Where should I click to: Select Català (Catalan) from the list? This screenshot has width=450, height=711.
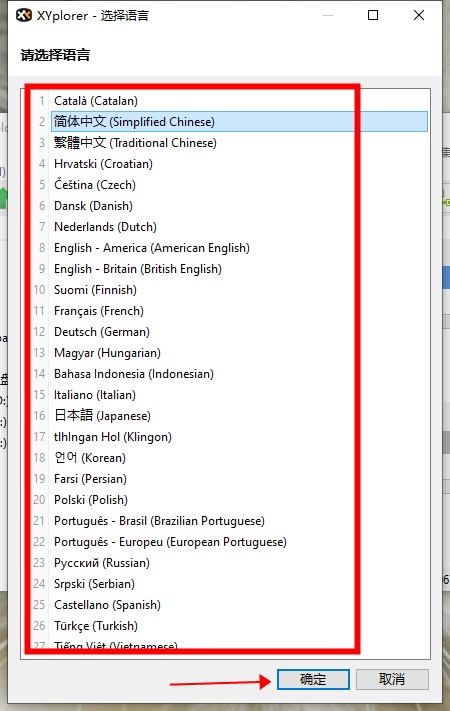[96, 101]
